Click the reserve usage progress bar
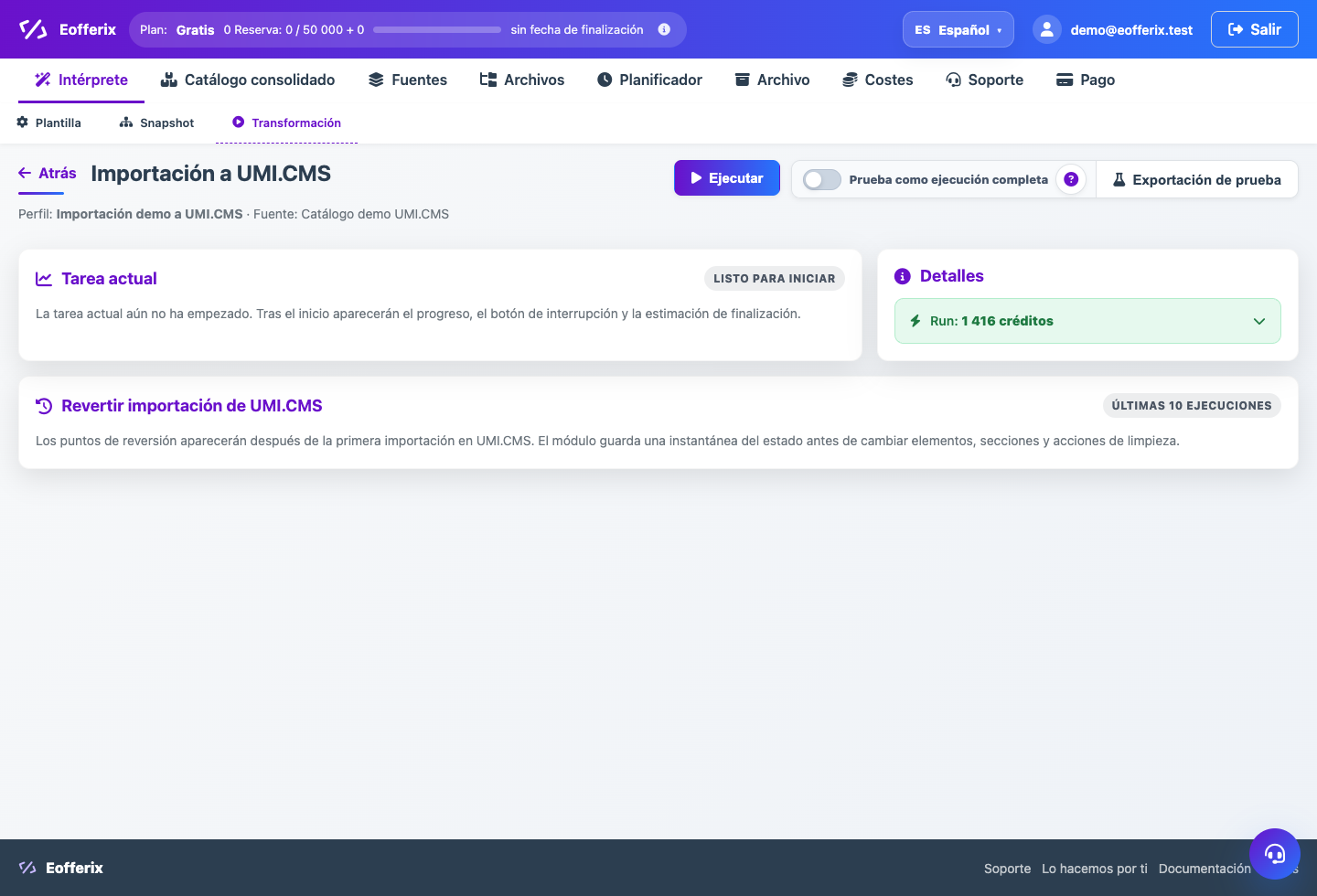Image resolution: width=1317 pixels, height=896 pixels. (x=437, y=29)
